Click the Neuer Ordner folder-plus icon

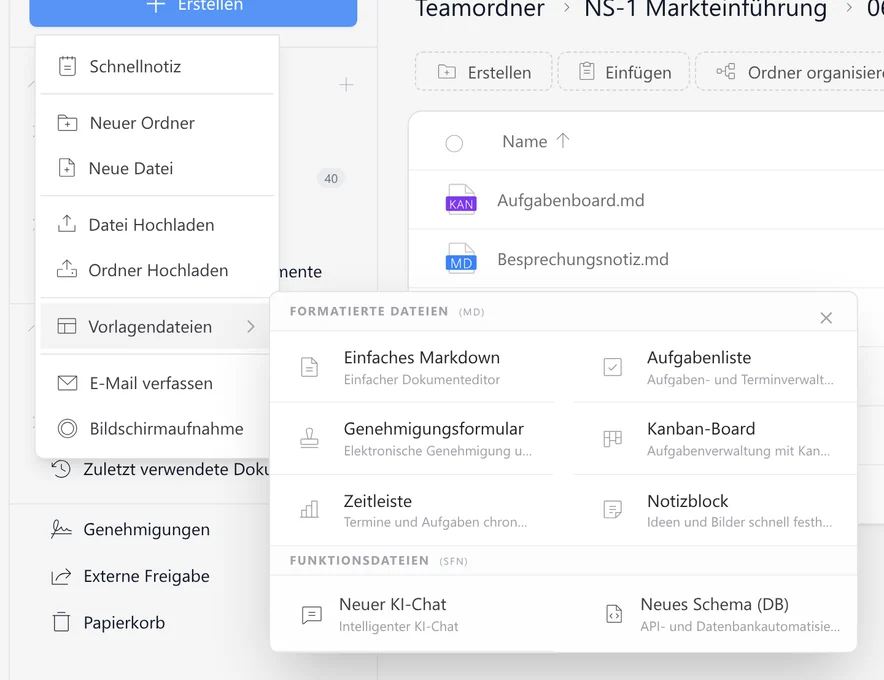tap(67, 122)
